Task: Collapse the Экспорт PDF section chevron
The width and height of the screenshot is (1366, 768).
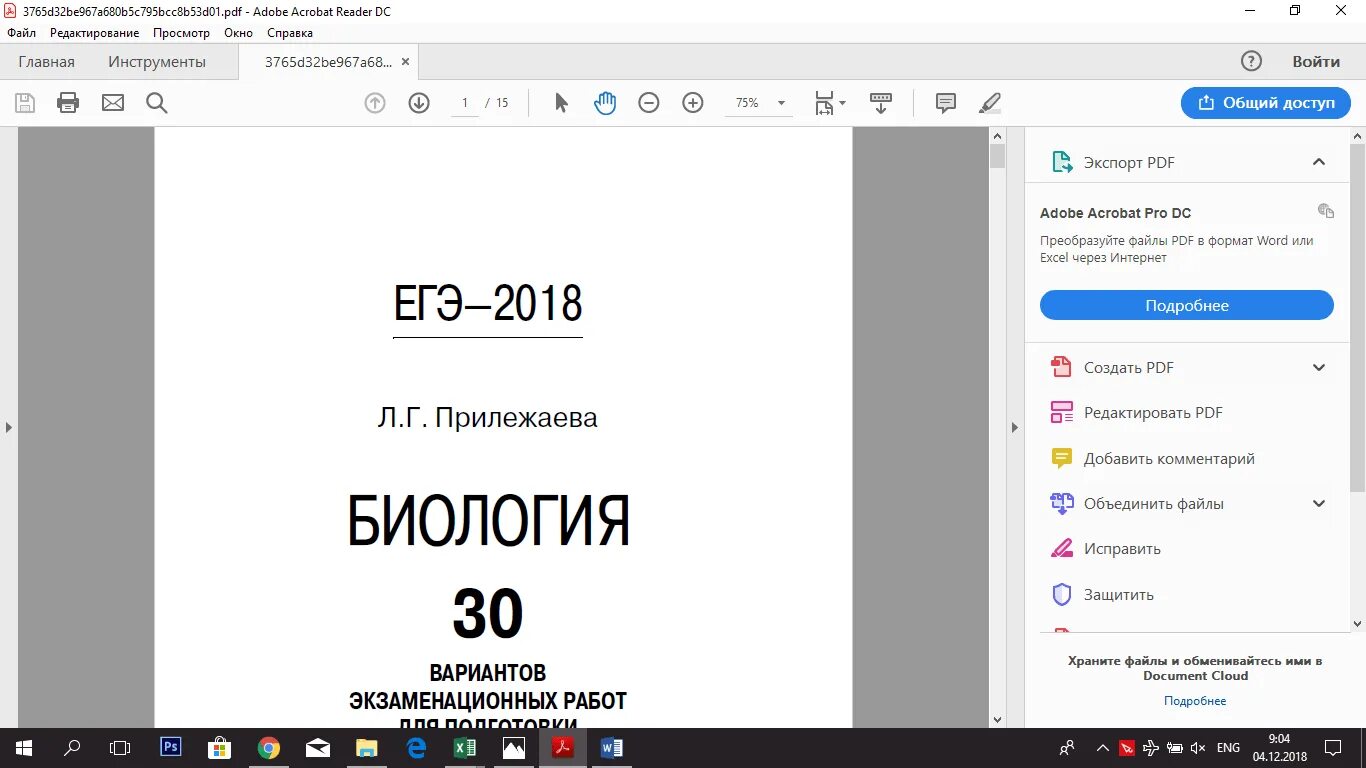Action: (x=1319, y=162)
